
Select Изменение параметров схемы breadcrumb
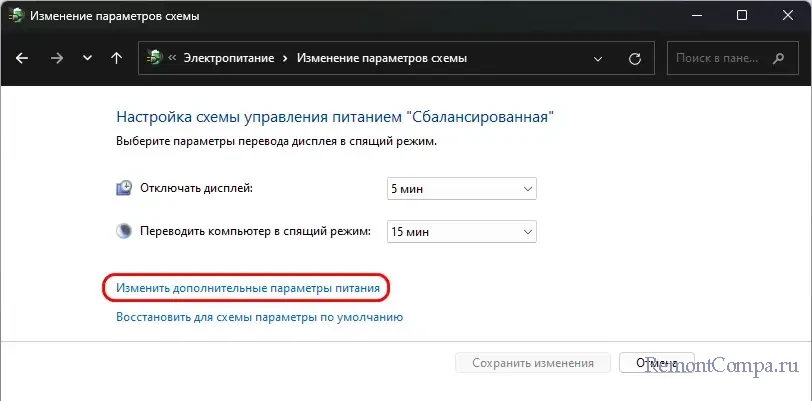point(381,58)
